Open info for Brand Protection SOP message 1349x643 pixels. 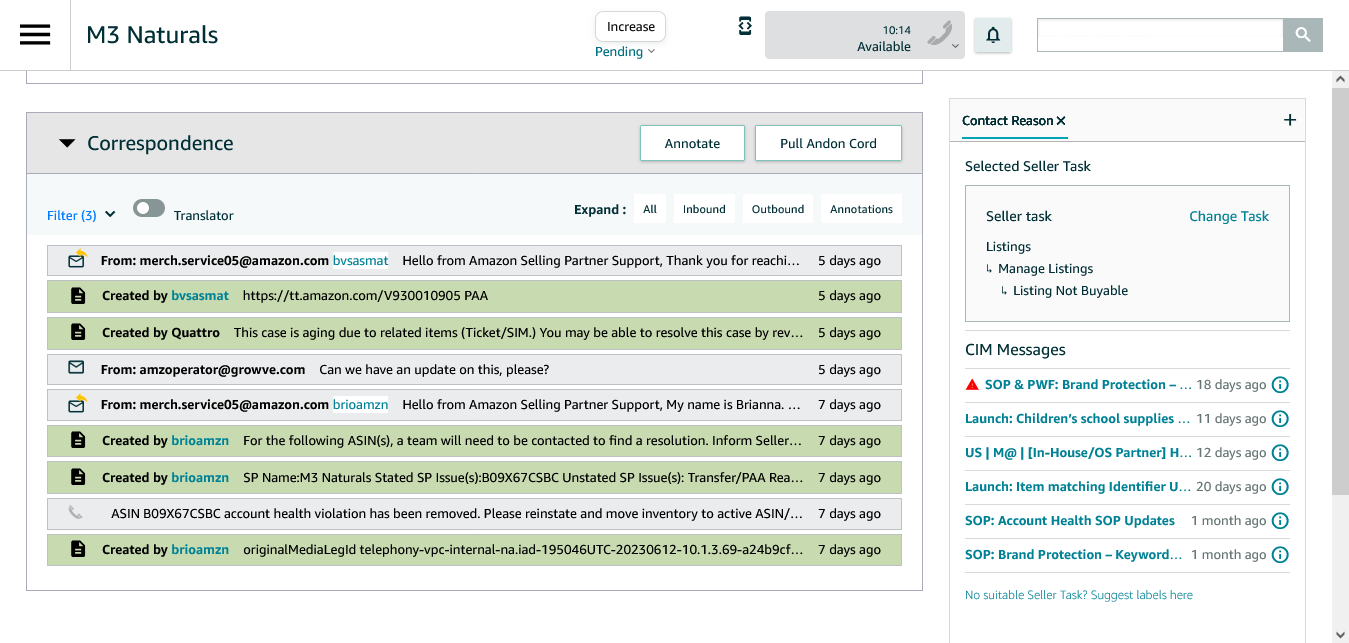tap(1279, 385)
